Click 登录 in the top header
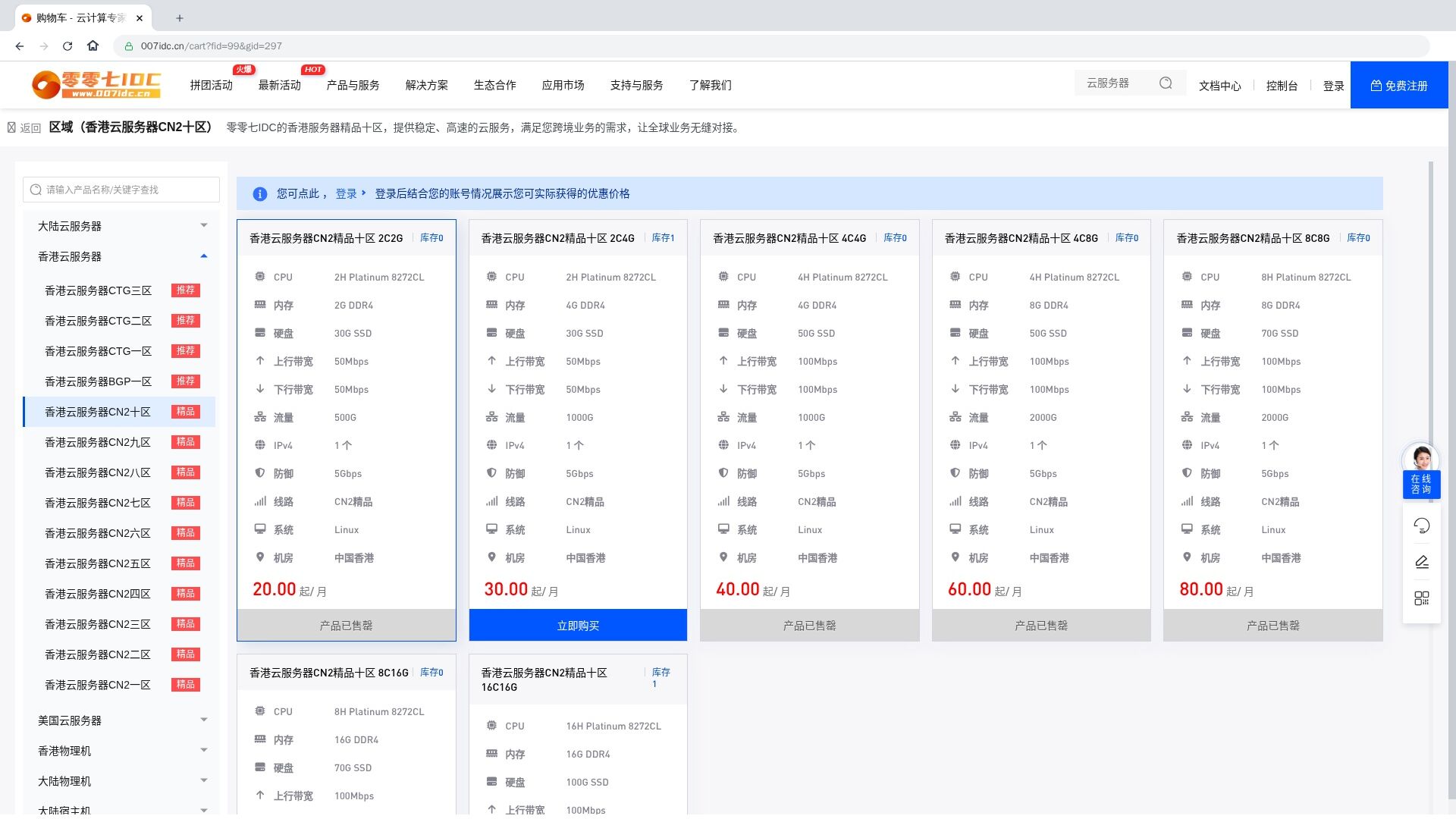The image size is (1456, 819). (x=1333, y=86)
